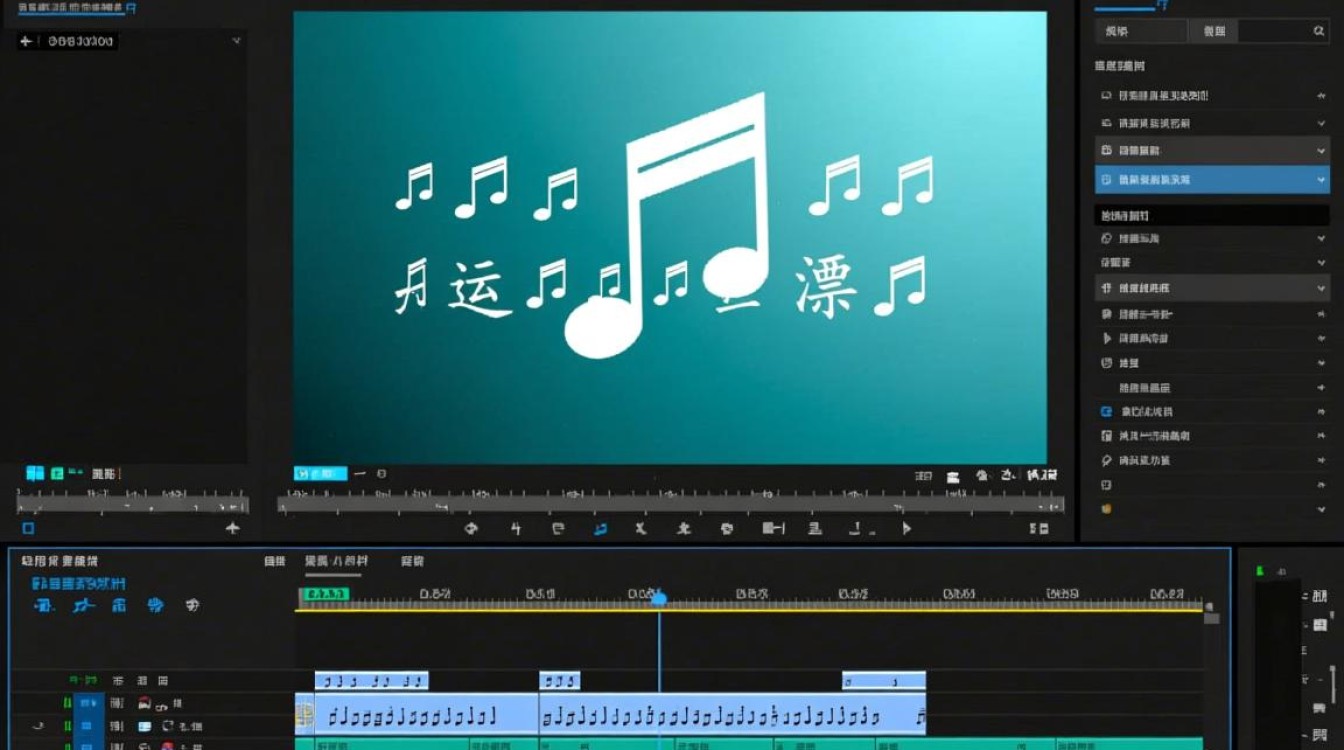Click the leftmost icon in the preview transport bar
The height and width of the screenshot is (750, 1344).
(472, 528)
